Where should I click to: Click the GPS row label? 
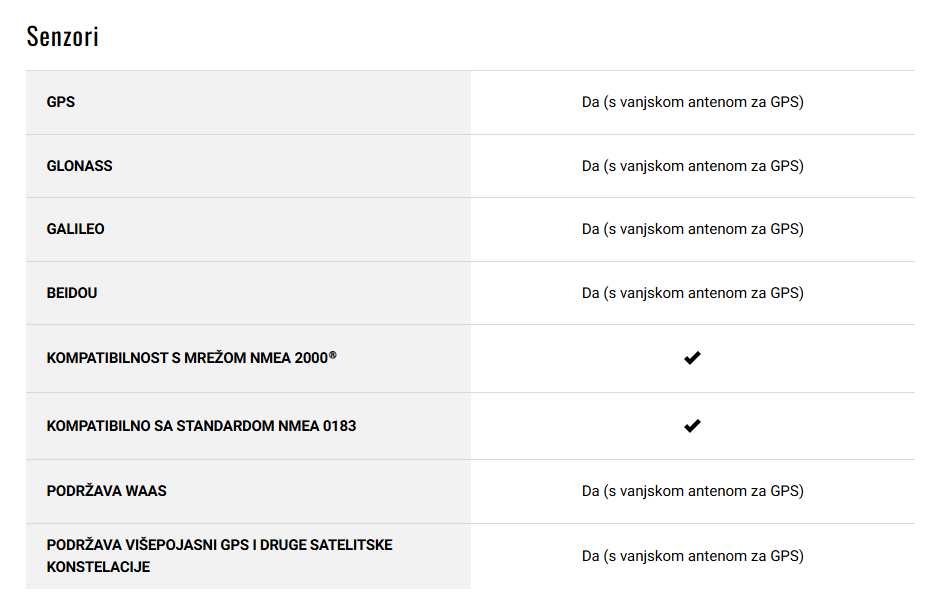point(61,102)
